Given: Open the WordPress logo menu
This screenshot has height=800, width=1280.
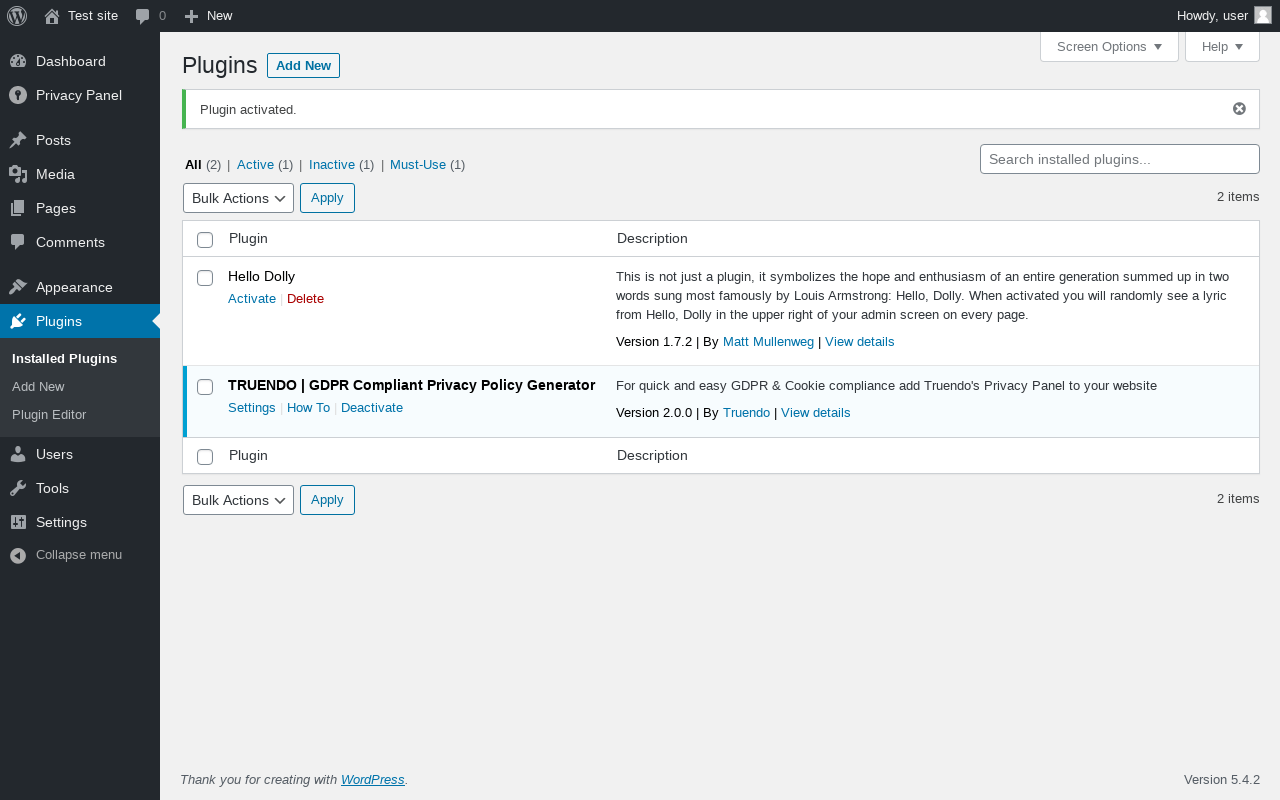Looking at the screenshot, I should [x=17, y=16].
